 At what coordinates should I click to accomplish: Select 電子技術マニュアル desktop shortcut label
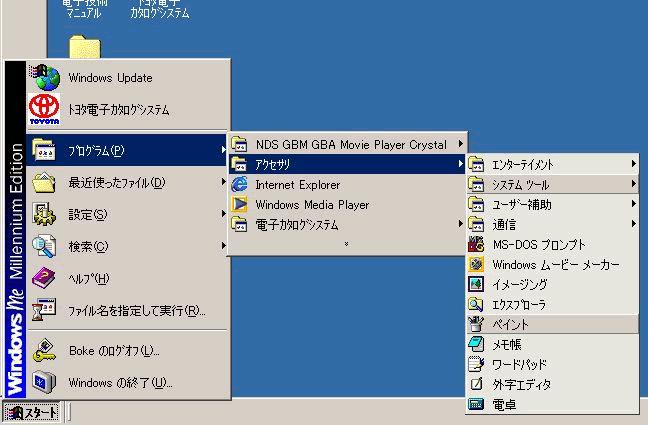[x=84, y=8]
